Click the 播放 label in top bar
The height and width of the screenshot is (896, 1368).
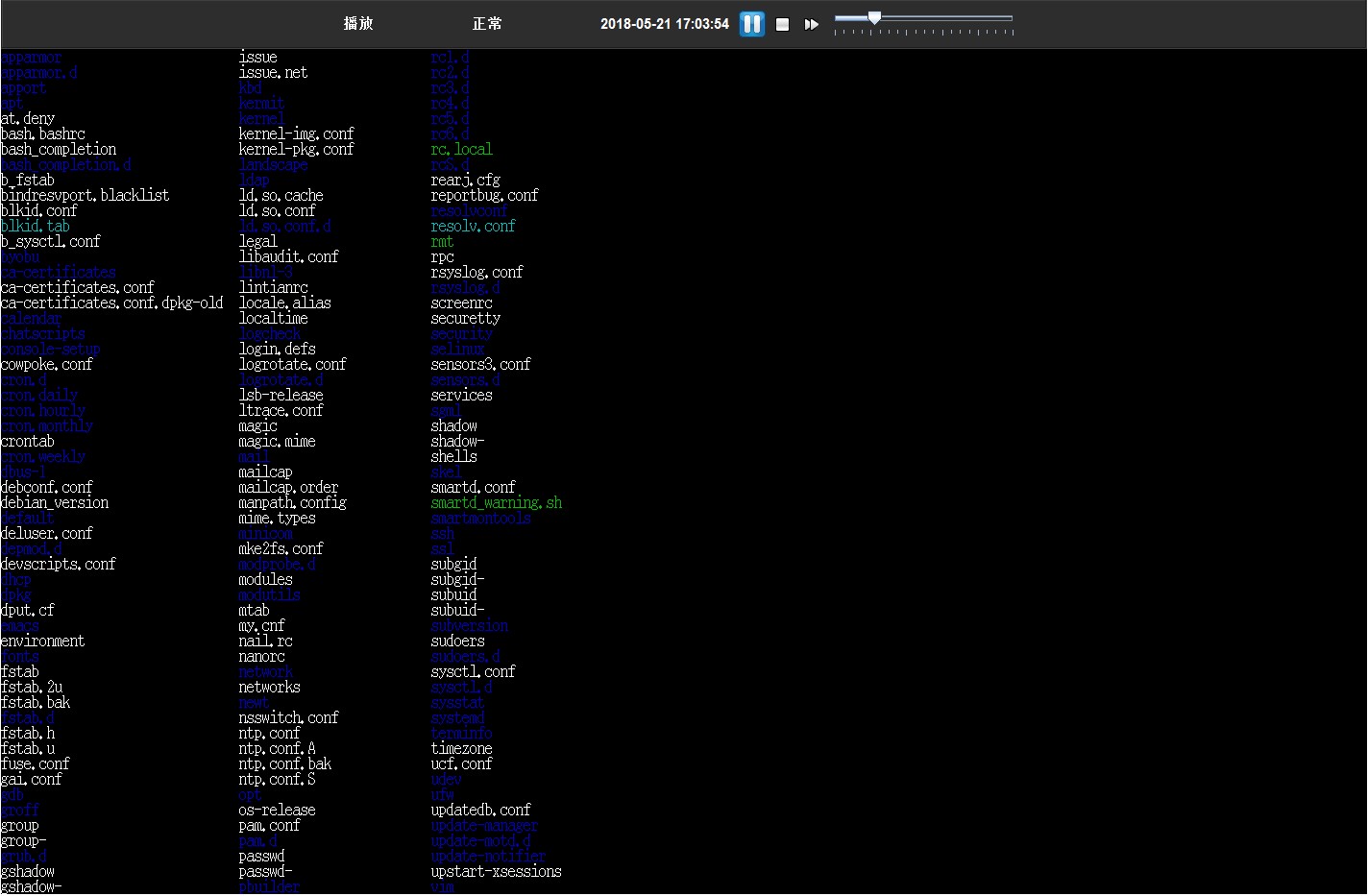coord(358,24)
